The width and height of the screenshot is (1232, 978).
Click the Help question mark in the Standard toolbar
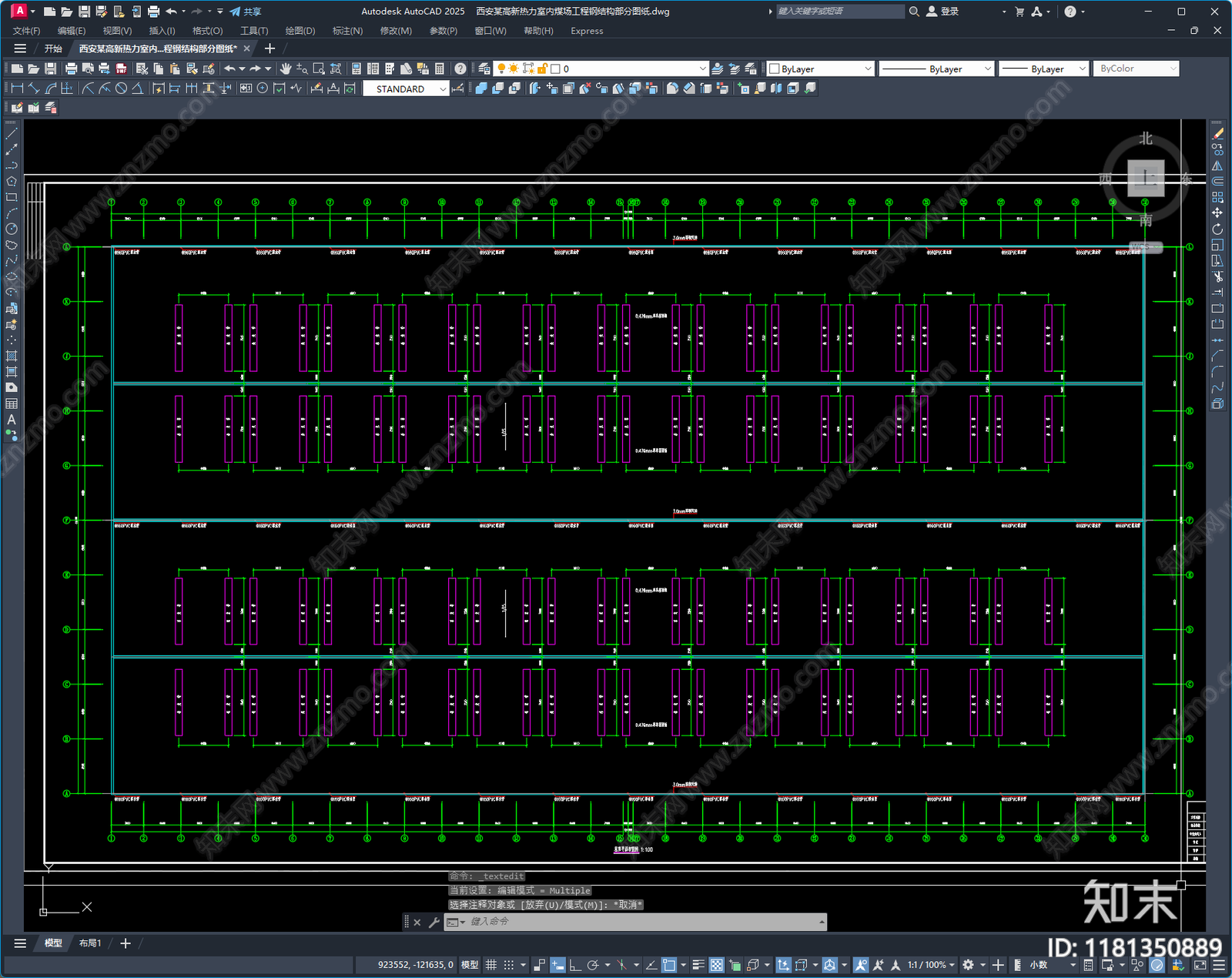pyautogui.click(x=460, y=69)
